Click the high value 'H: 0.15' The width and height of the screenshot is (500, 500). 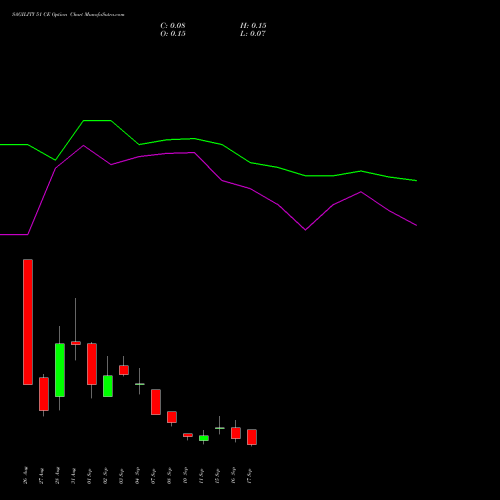point(253,26)
